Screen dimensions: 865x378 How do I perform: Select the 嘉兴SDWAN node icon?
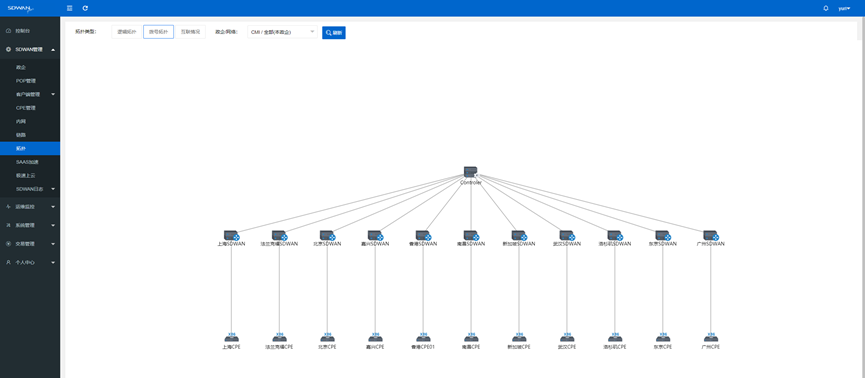(375, 236)
